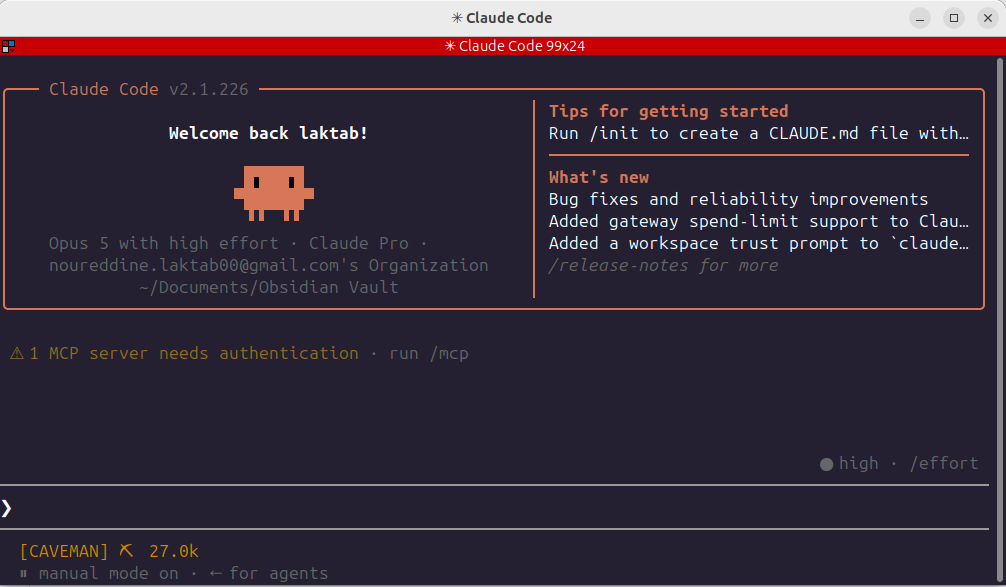Screen dimensions: 1006x587
Task: Click the /release-notes for more text
Action: [663, 266]
